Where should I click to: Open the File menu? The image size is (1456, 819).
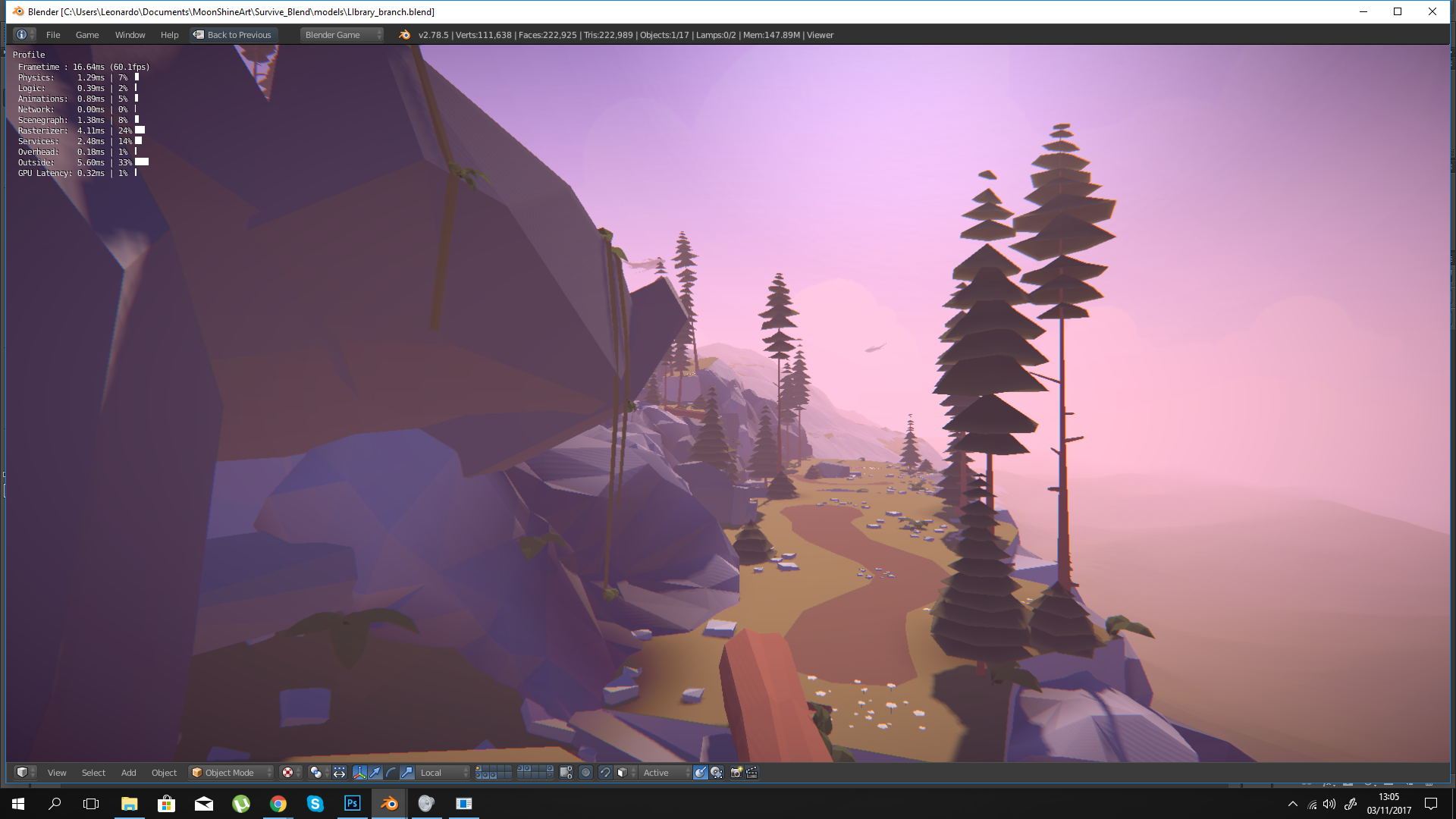point(52,35)
